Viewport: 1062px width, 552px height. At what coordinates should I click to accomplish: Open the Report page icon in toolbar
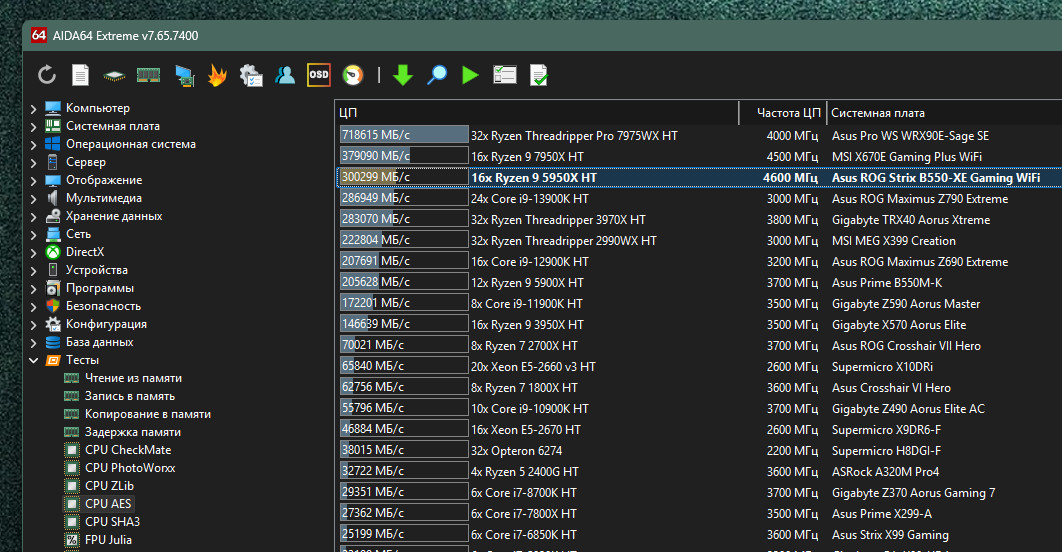[81, 75]
